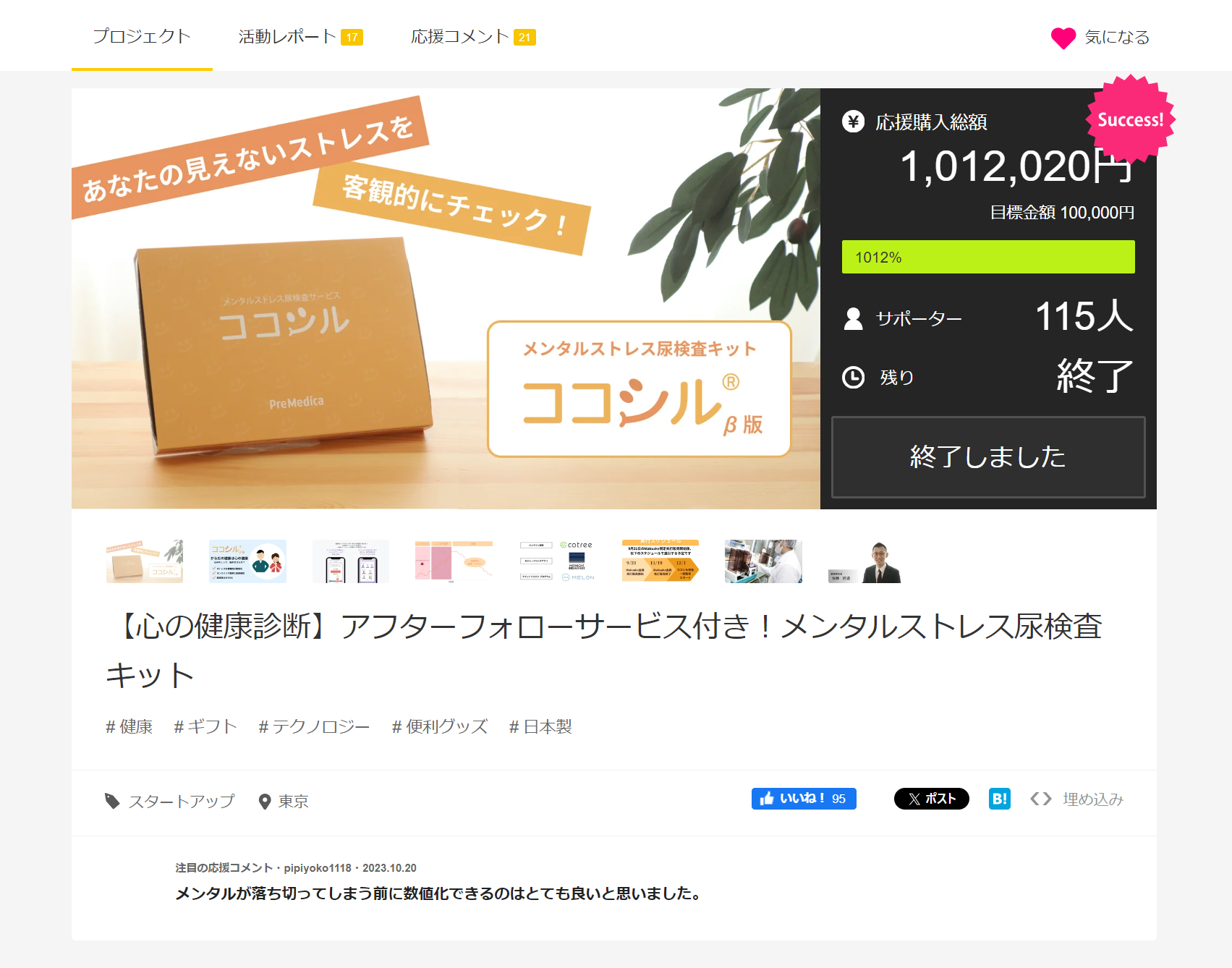This screenshot has height=968, width=1232.
Task: Select the laboratory photo thumbnail
Action: pos(763,561)
